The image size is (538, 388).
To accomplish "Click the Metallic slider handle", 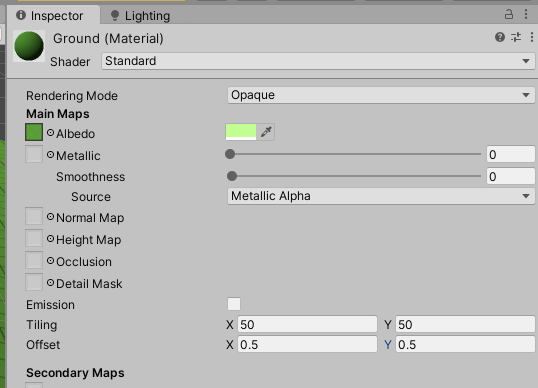I will 230,154.
